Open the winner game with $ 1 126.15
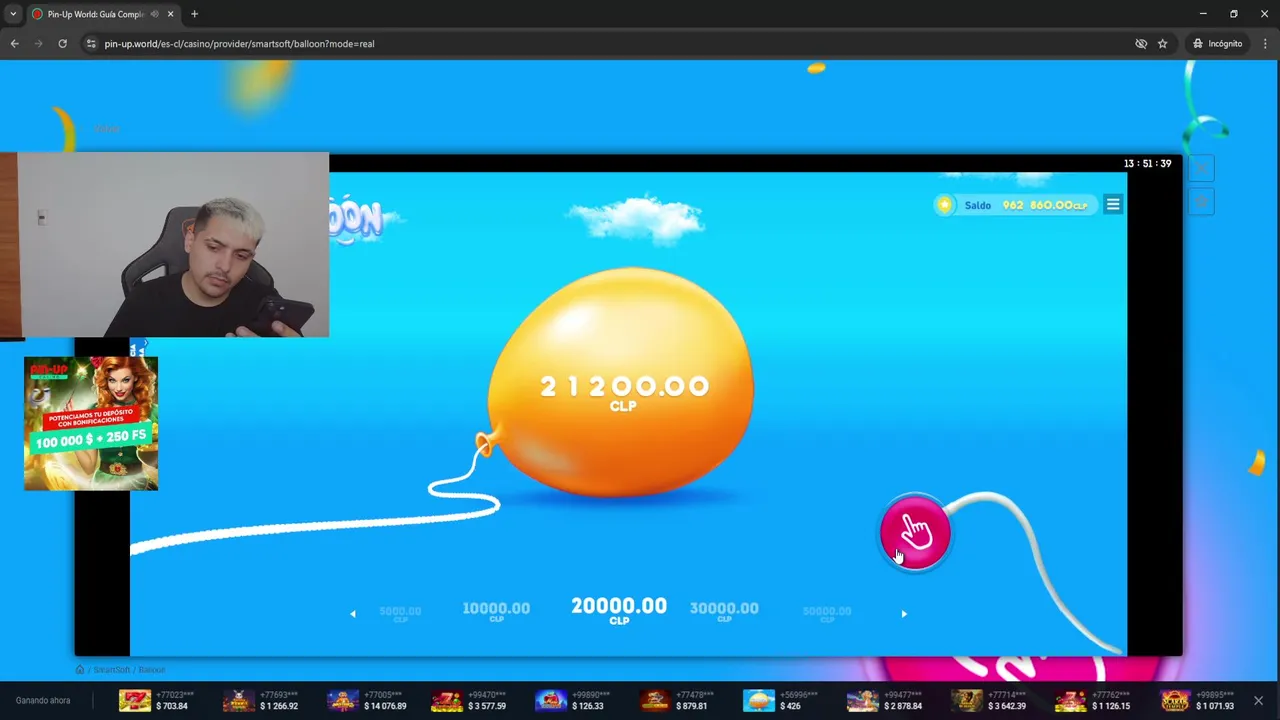The height and width of the screenshot is (720, 1280). [x=1092, y=700]
